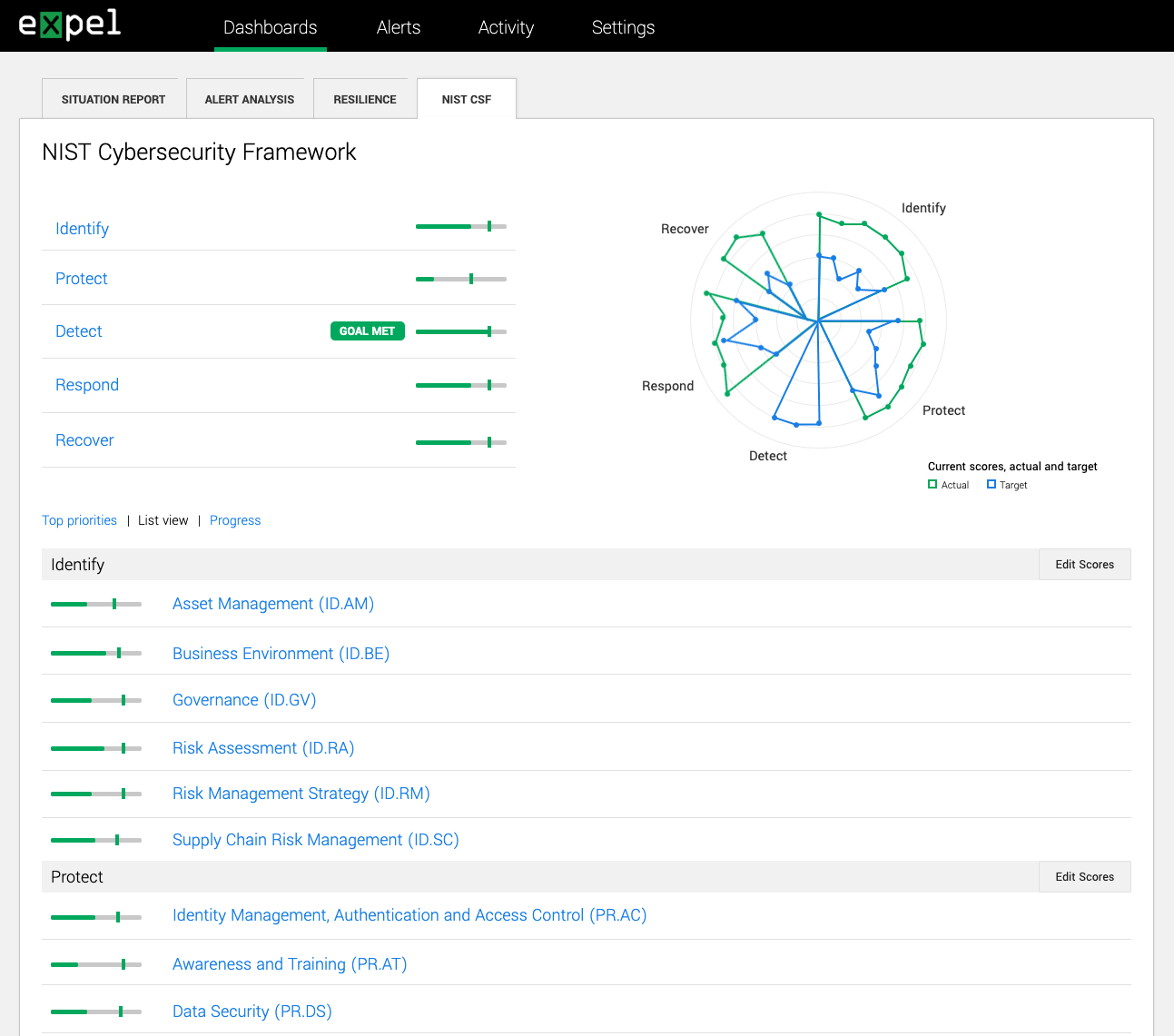Toggle the Target legend square
This screenshot has width=1174, height=1036.
click(x=991, y=485)
